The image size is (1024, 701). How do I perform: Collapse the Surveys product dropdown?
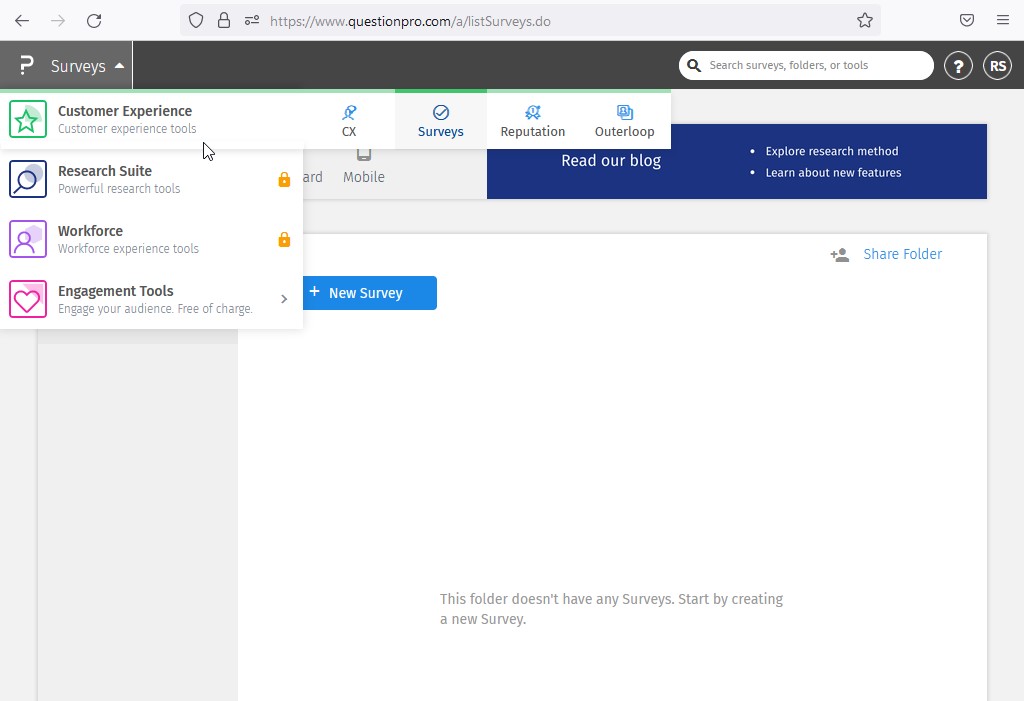point(119,66)
